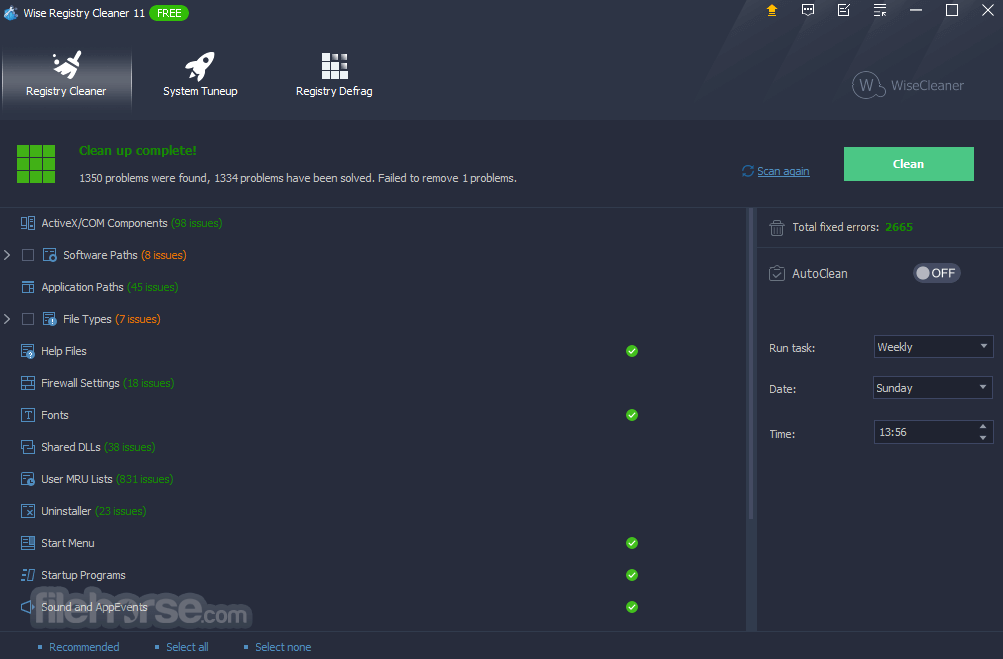Open the Registry Defrag tab
The width and height of the screenshot is (1003, 659).
tap(334, 74)
